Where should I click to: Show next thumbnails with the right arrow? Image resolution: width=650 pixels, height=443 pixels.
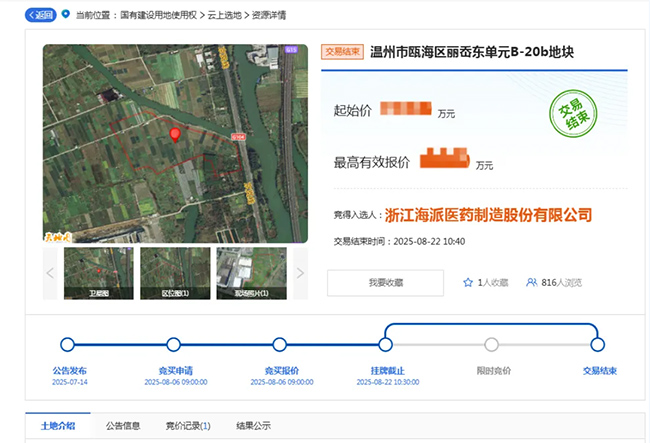[x=301, y=273]
